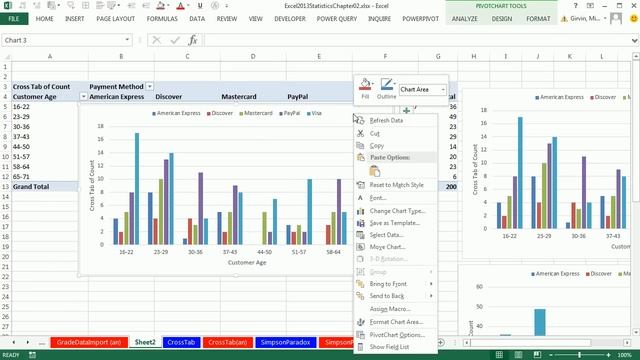
Task: Click the vertical scrollbar down arrow
Action: click(636, 332)
